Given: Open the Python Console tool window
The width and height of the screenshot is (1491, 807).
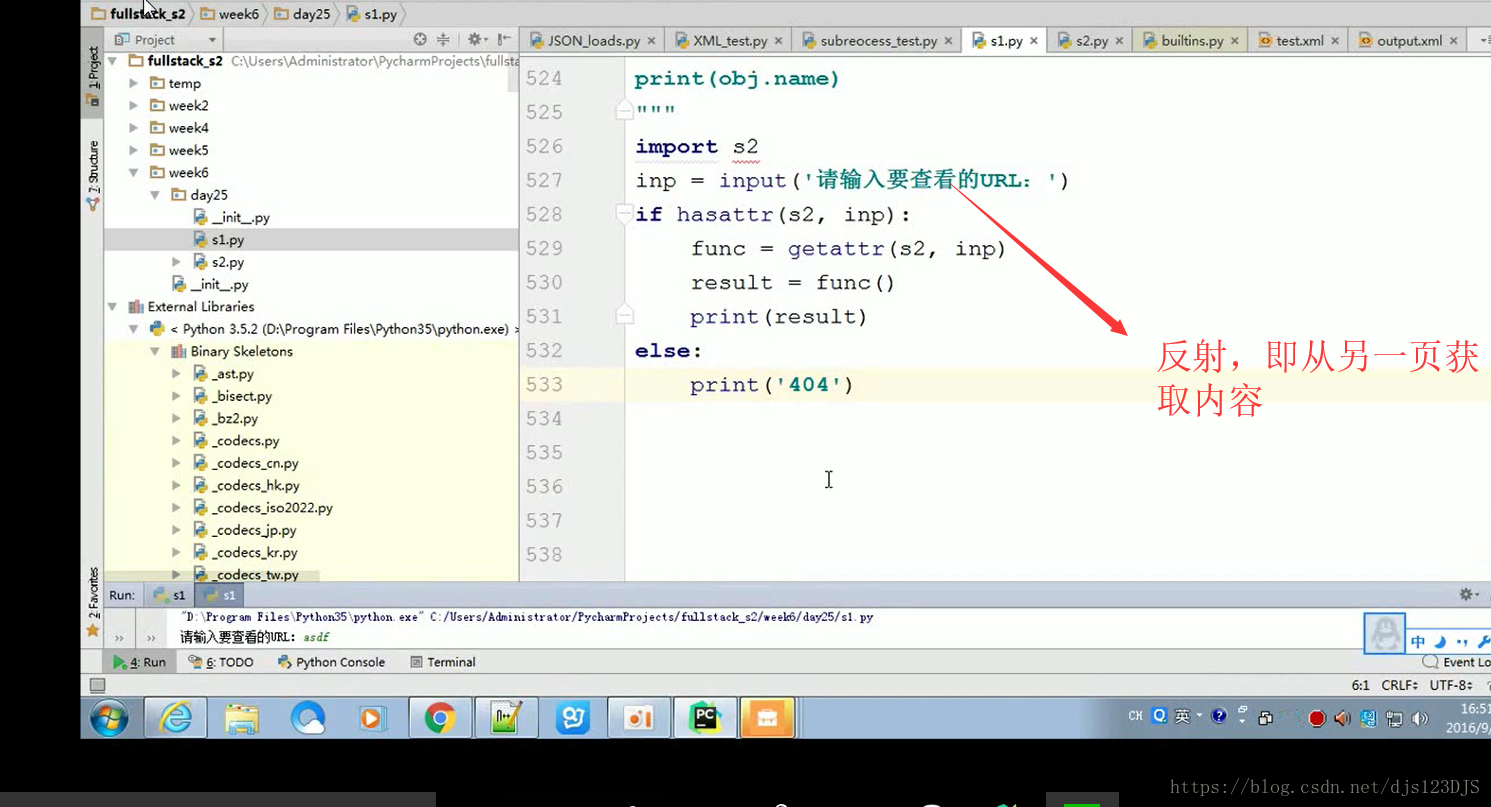Looking at the screenshot, I should pyautogui.click(x=331, y=662).
